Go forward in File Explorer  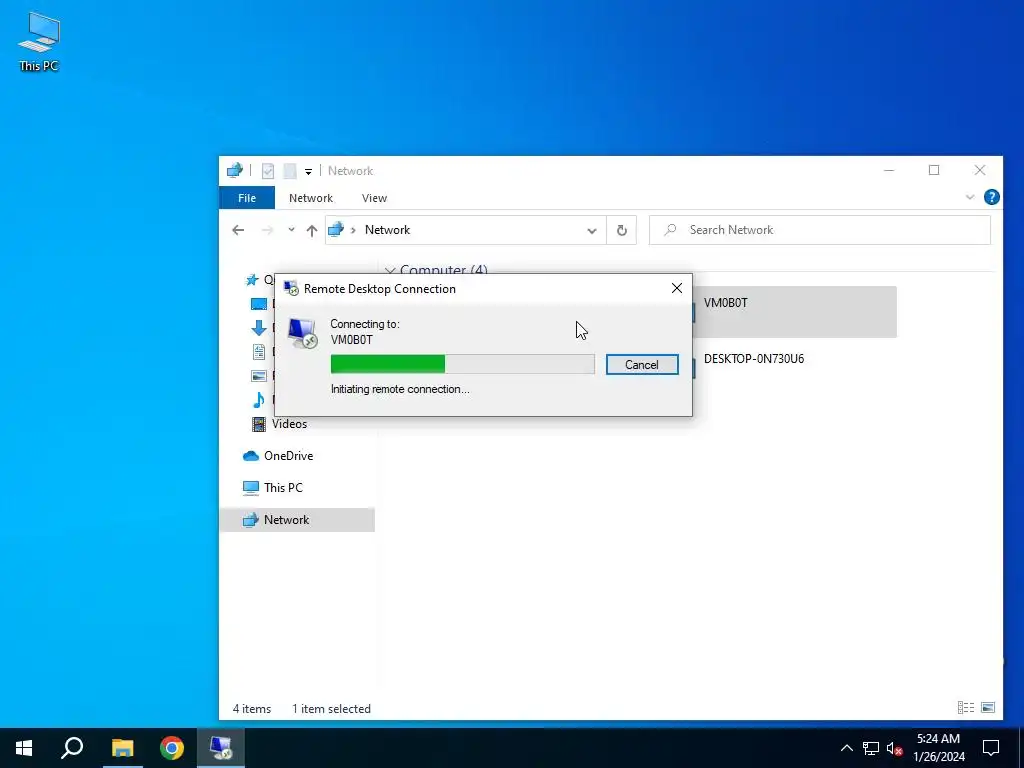click(267, 230)
